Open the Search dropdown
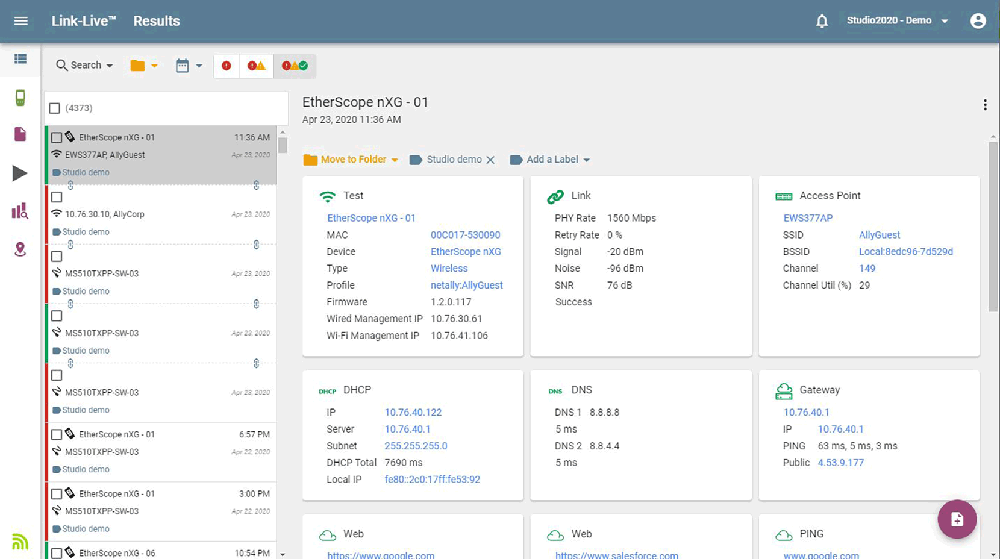 click(85, 65)
